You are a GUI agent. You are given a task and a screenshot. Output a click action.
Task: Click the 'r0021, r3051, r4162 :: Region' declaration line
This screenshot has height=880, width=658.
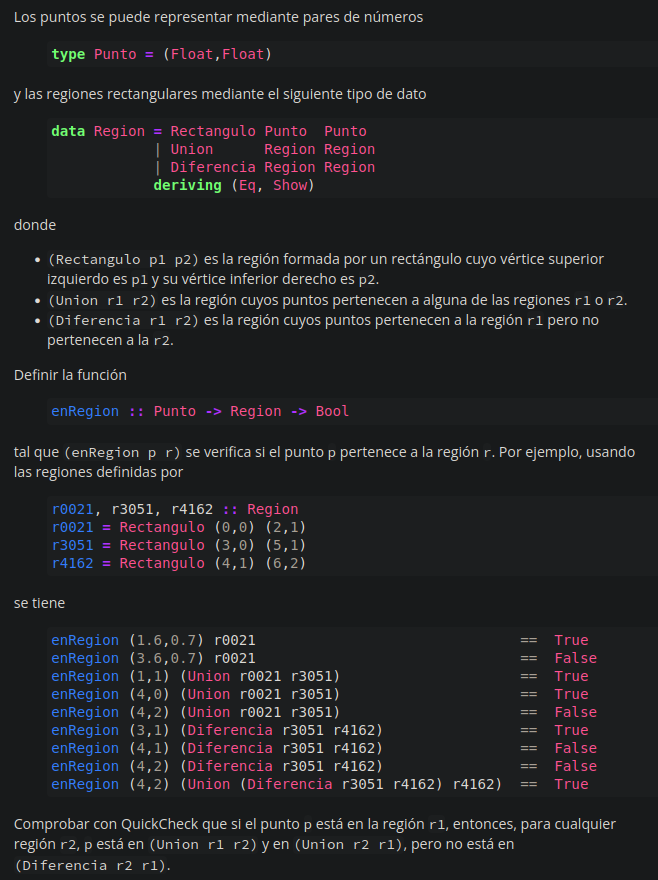[175, 509]
